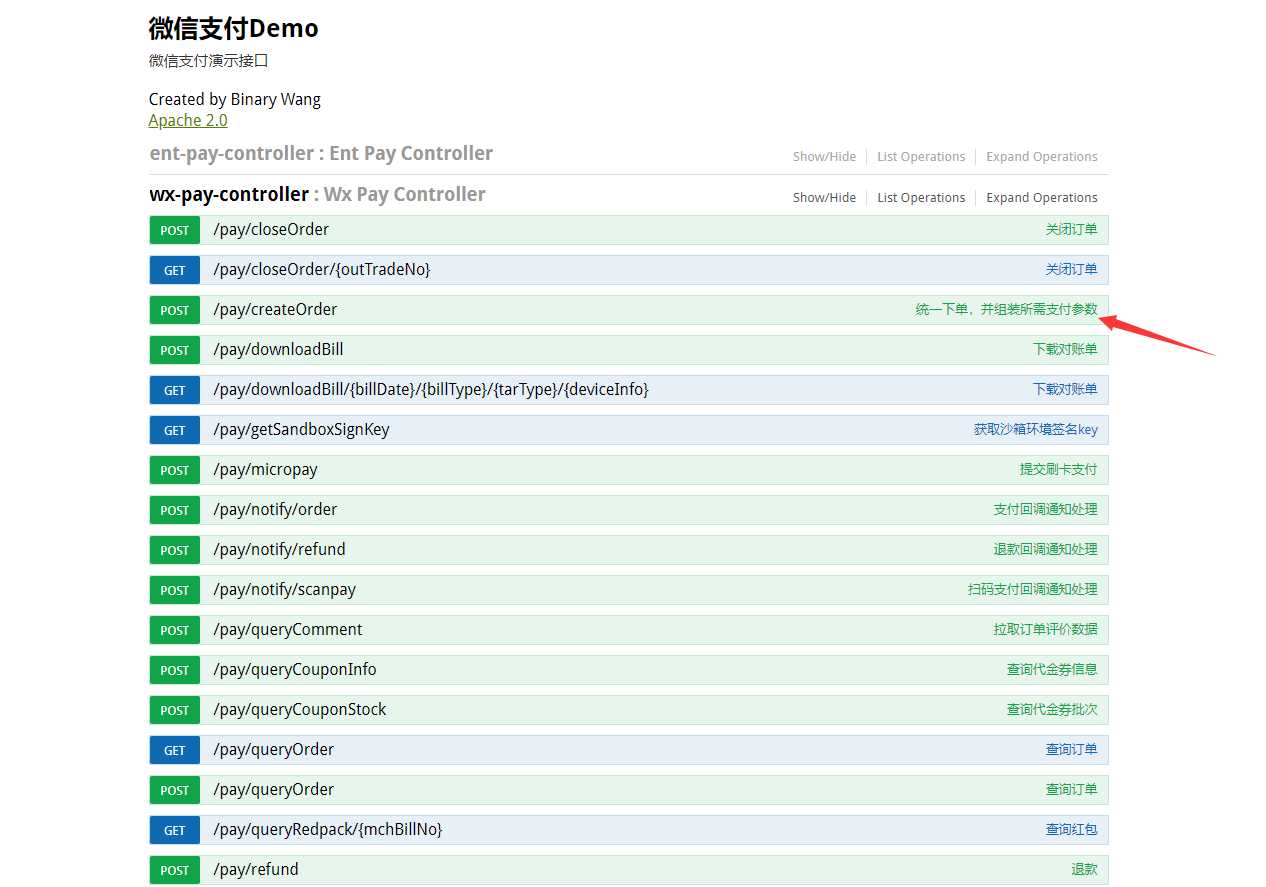The width and height of the screenshot is (1266, 887).
Task: Expand the /pay/queryComment operation path
Action: coord(288,630)
